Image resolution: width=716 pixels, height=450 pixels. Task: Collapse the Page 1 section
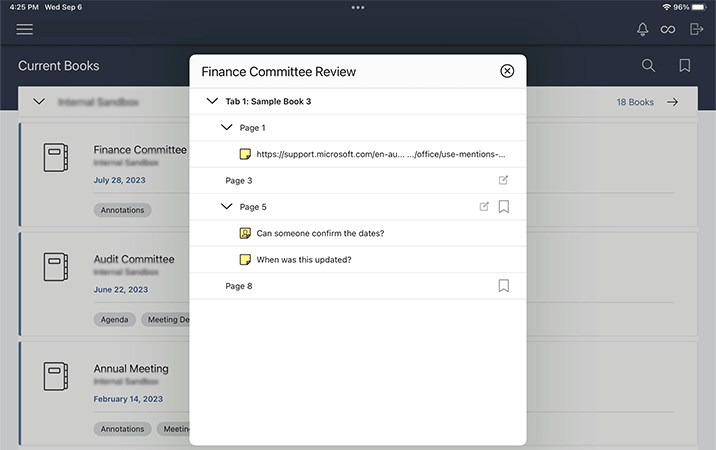click(x=226, y=128)
